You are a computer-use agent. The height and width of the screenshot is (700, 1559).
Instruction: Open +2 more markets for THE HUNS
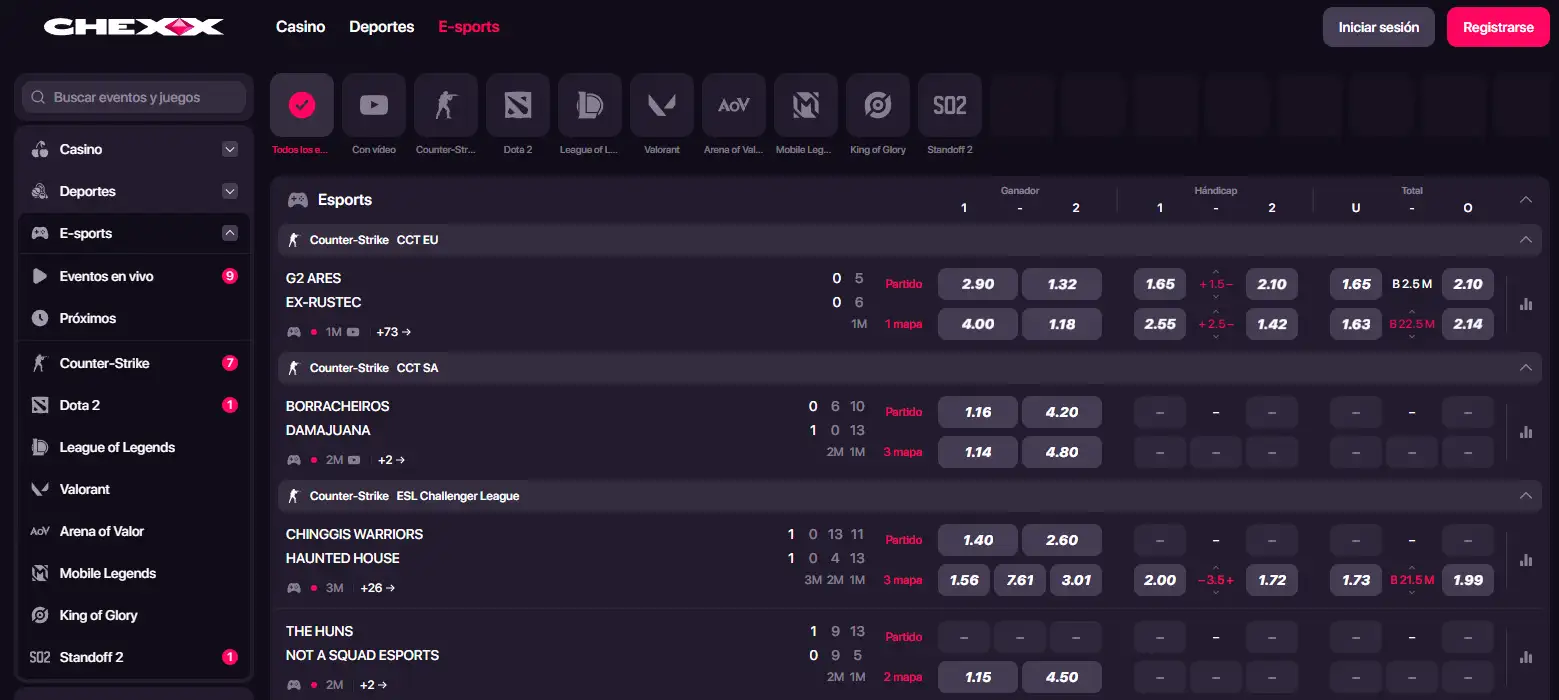(x=374, y=685)
